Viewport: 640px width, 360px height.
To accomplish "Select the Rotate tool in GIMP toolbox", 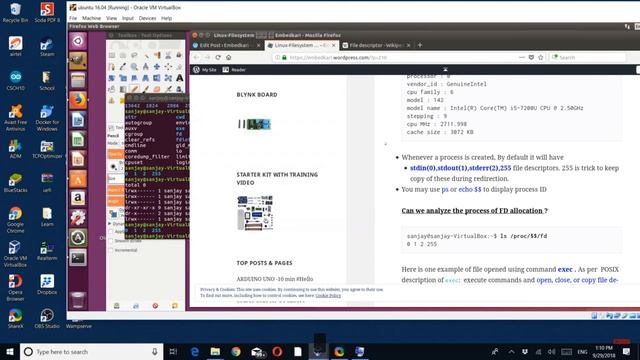I will coord(112,78).
